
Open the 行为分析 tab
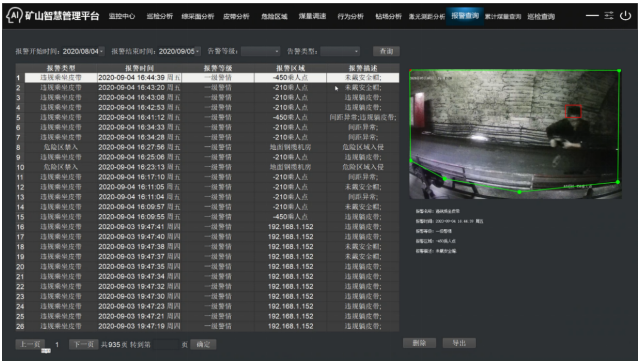(x=350, y=16)
